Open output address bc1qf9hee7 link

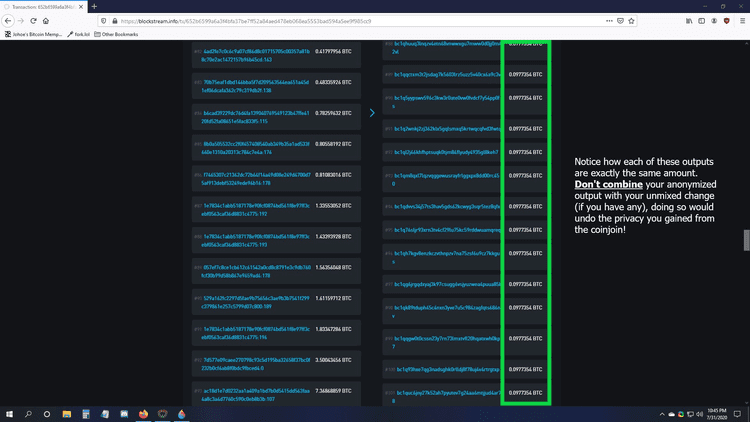point(448,369)
